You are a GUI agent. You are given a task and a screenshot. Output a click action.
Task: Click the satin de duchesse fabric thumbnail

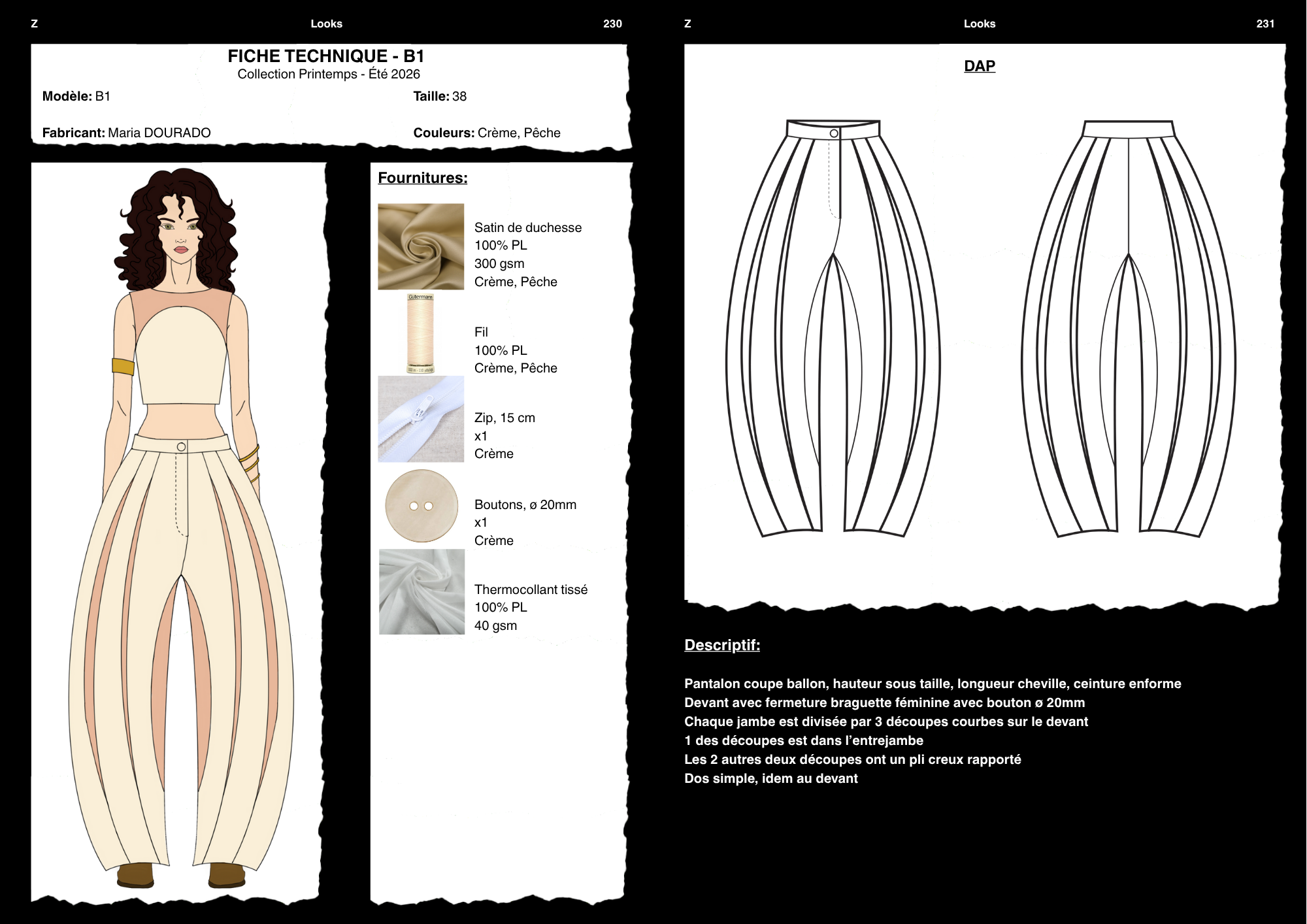click(x=421, y=246)
